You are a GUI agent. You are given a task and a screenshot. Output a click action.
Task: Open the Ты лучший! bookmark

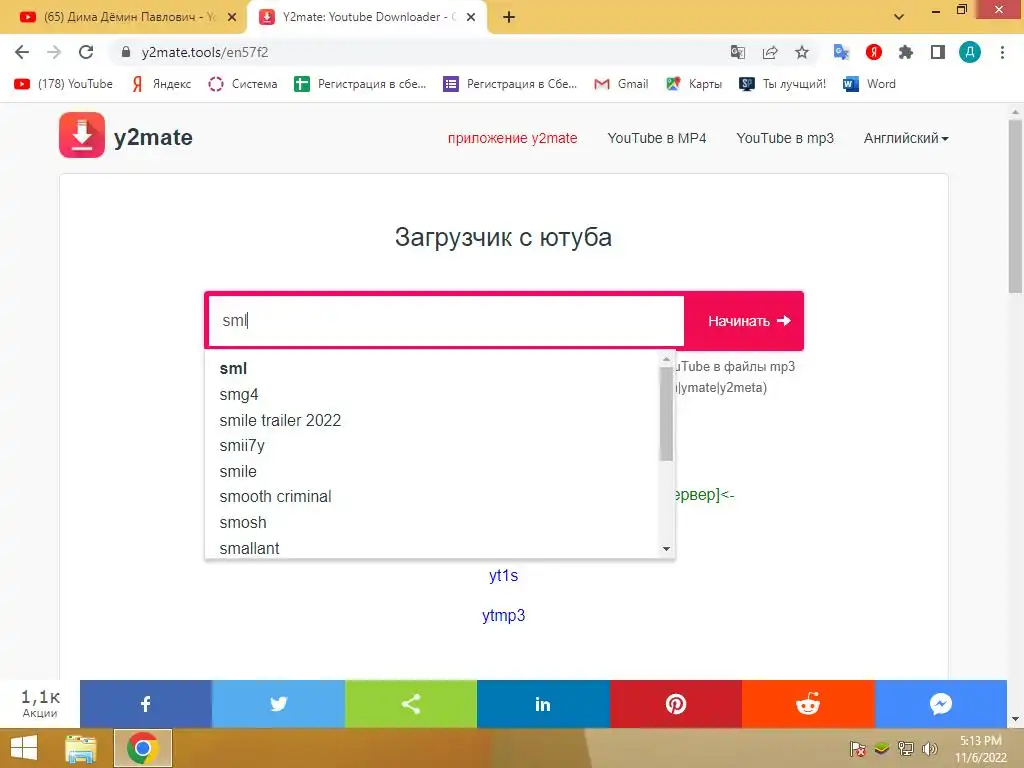click(782, 84)
